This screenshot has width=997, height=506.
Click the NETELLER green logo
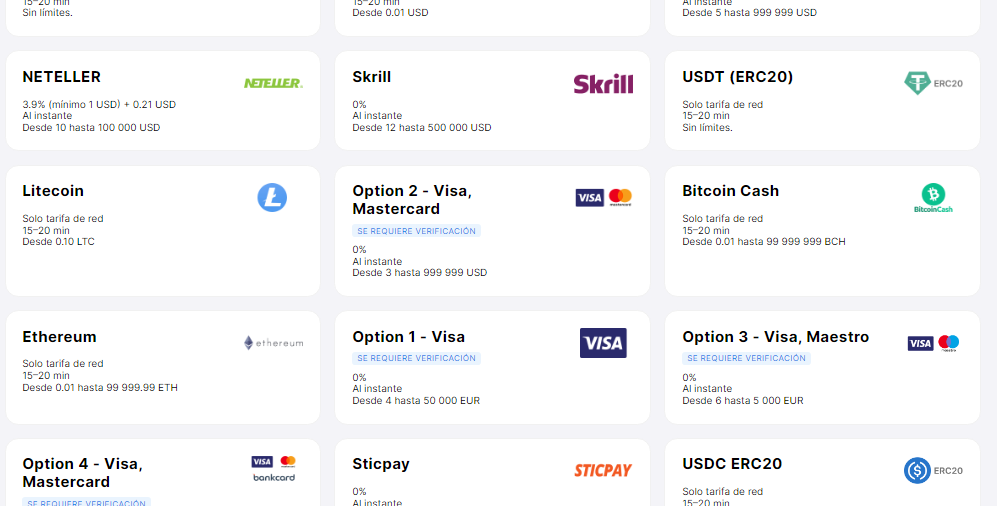[273, 83]
